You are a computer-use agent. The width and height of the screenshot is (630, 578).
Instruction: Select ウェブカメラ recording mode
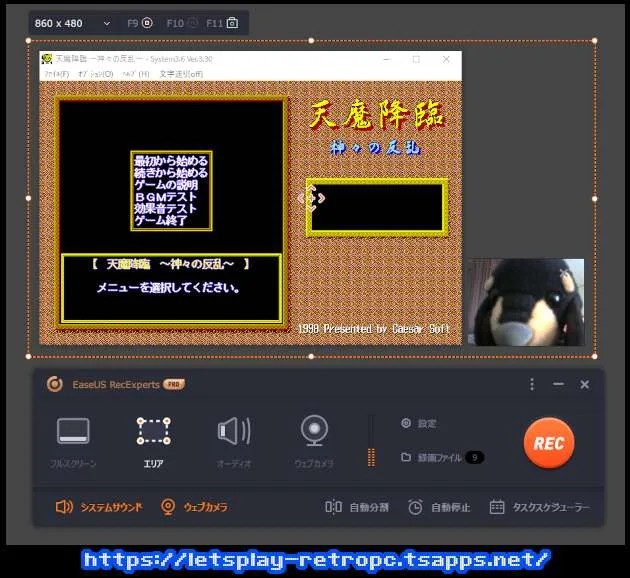[314, 443]
